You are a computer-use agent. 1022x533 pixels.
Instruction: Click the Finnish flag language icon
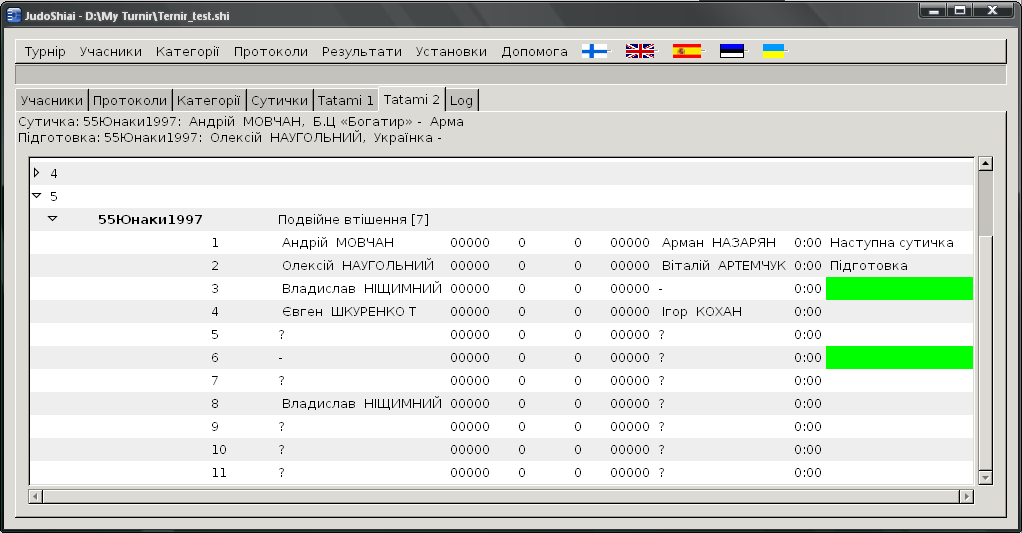point(594,51)
